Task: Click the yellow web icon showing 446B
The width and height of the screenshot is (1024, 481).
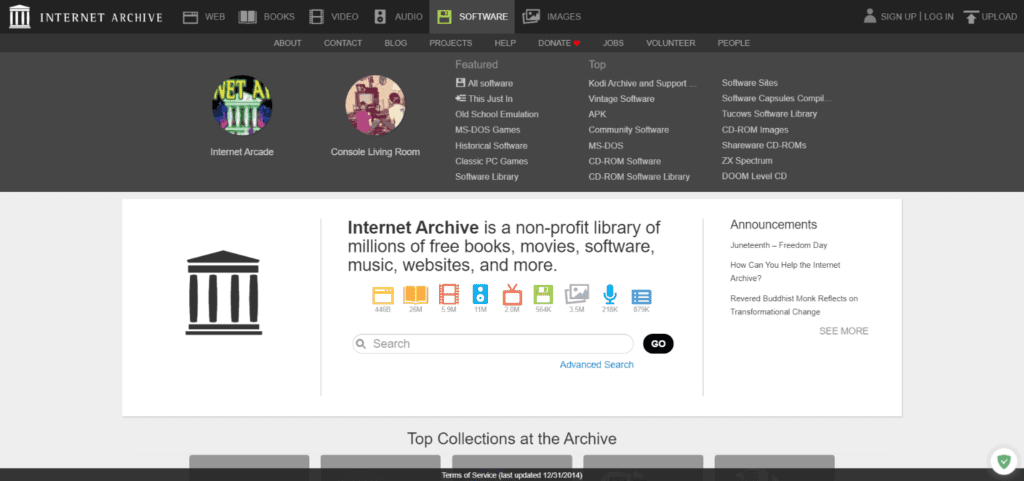Action: coord(383,295)
